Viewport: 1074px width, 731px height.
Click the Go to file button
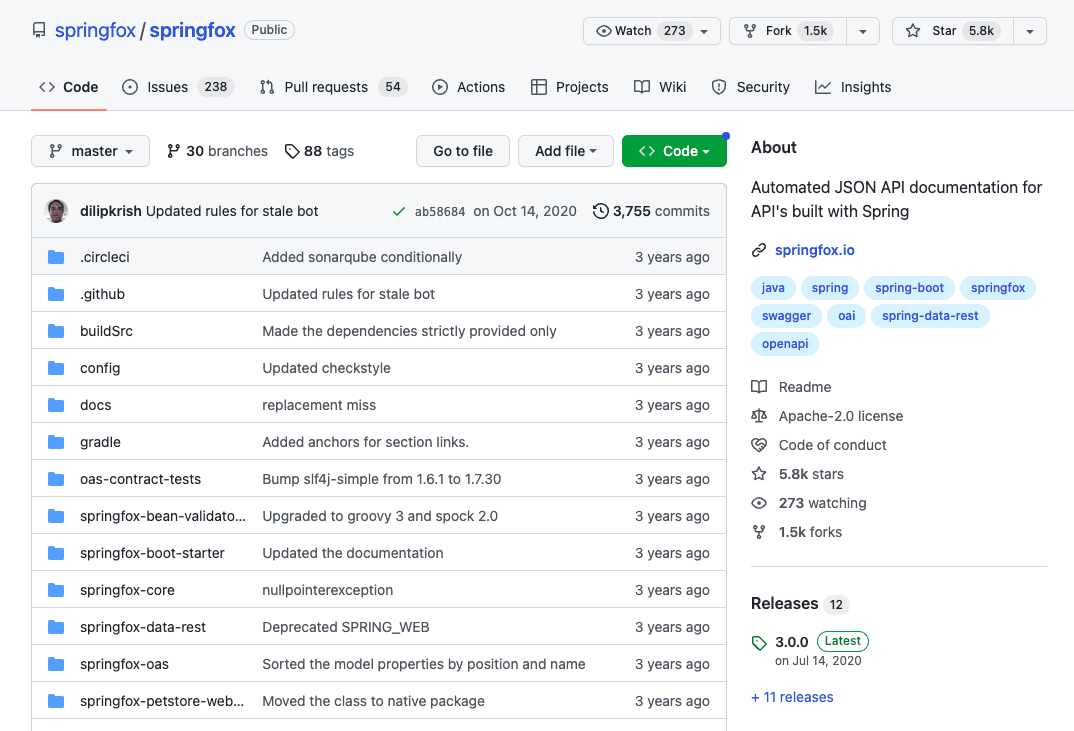click(463, 151)
